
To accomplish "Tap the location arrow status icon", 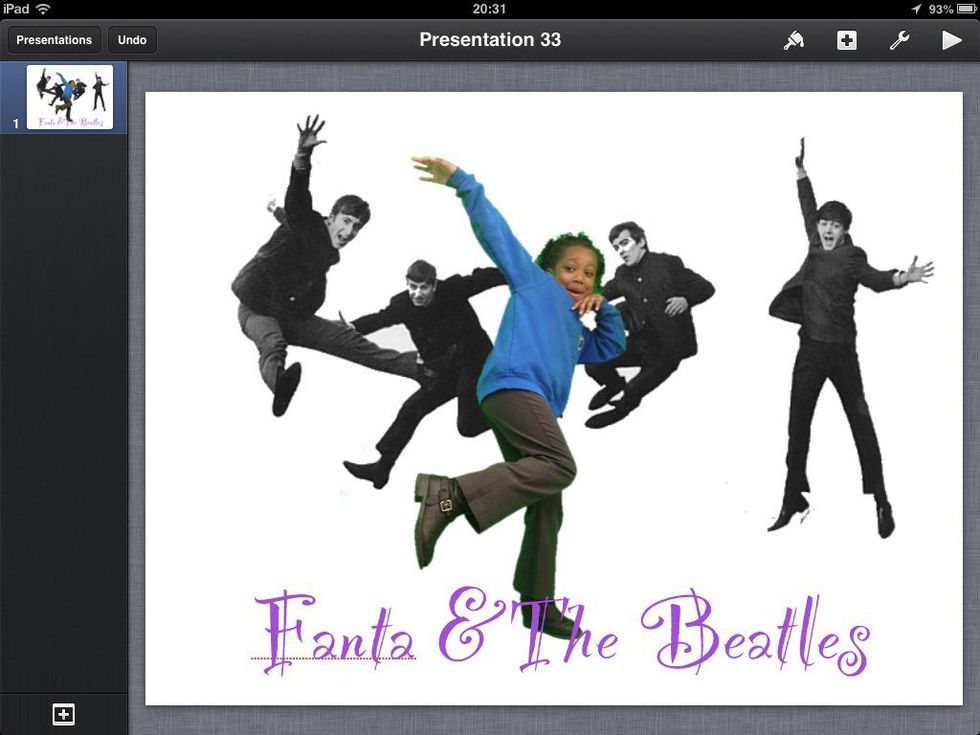I will [916, 9].
